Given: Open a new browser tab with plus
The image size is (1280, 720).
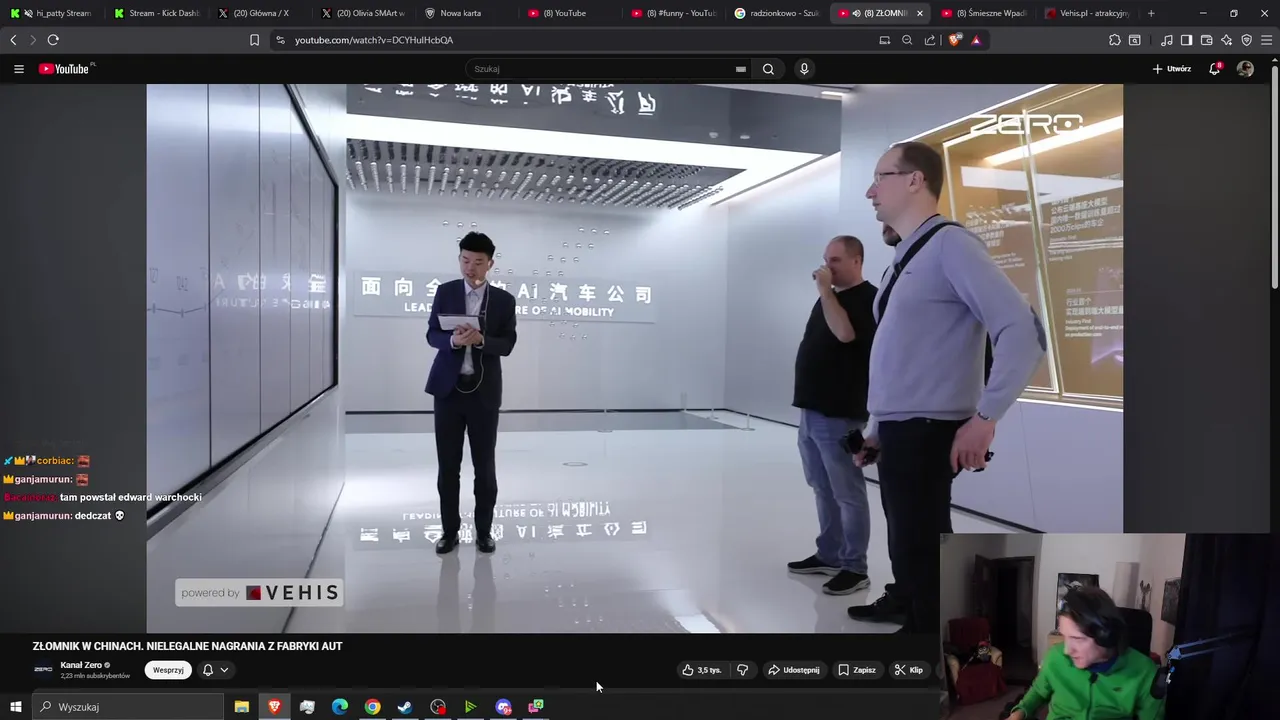Looking at the screenshot, I should point(1151,13).
